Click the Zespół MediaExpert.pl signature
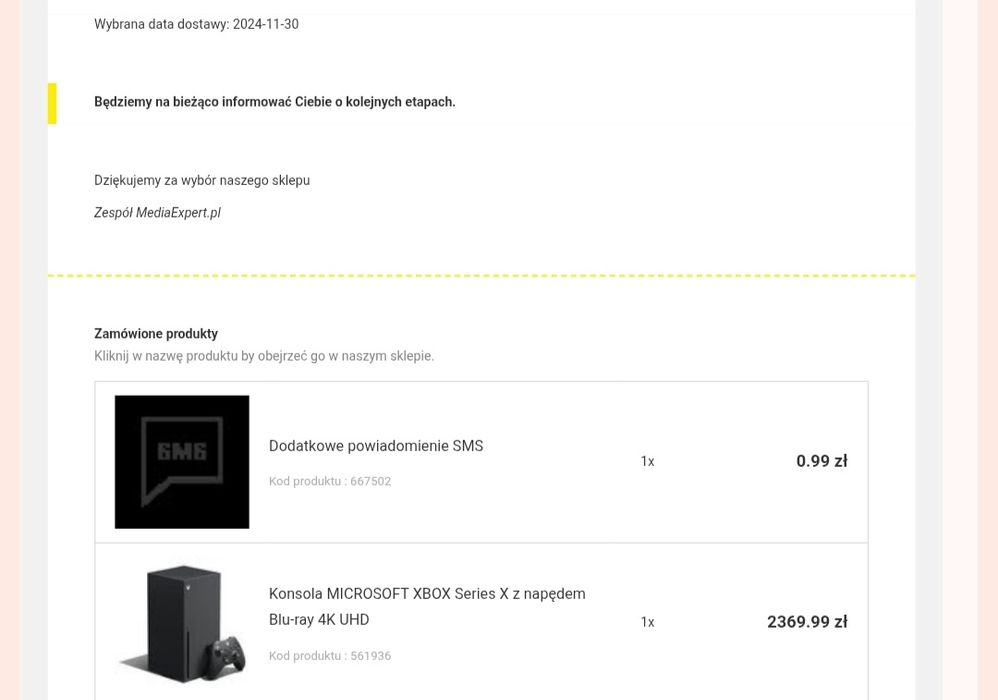This screenshot has height=700, width=998. pos(157,213)
